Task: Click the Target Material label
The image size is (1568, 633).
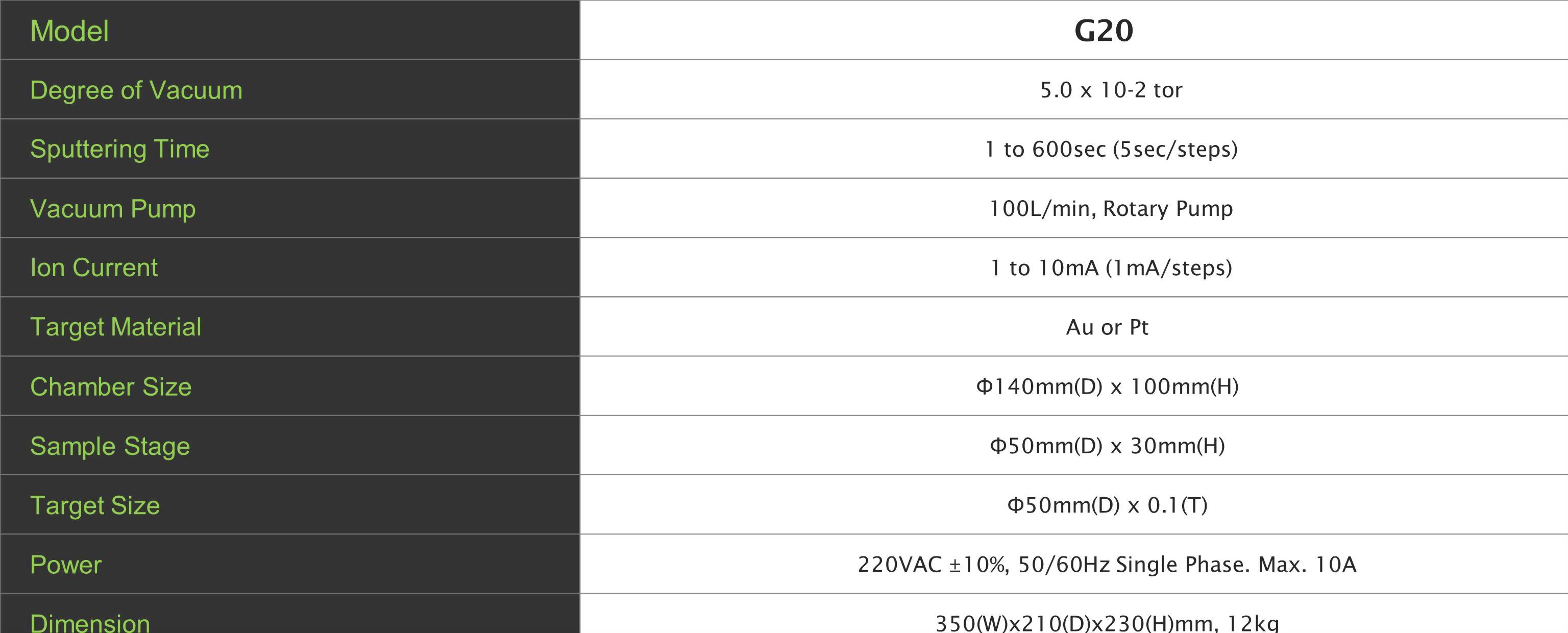Action: 116,327
